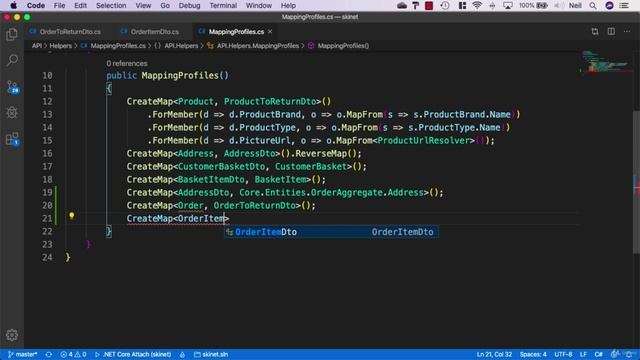
Task: Click the cloud icon in menu bar
Action: (402, 5)
